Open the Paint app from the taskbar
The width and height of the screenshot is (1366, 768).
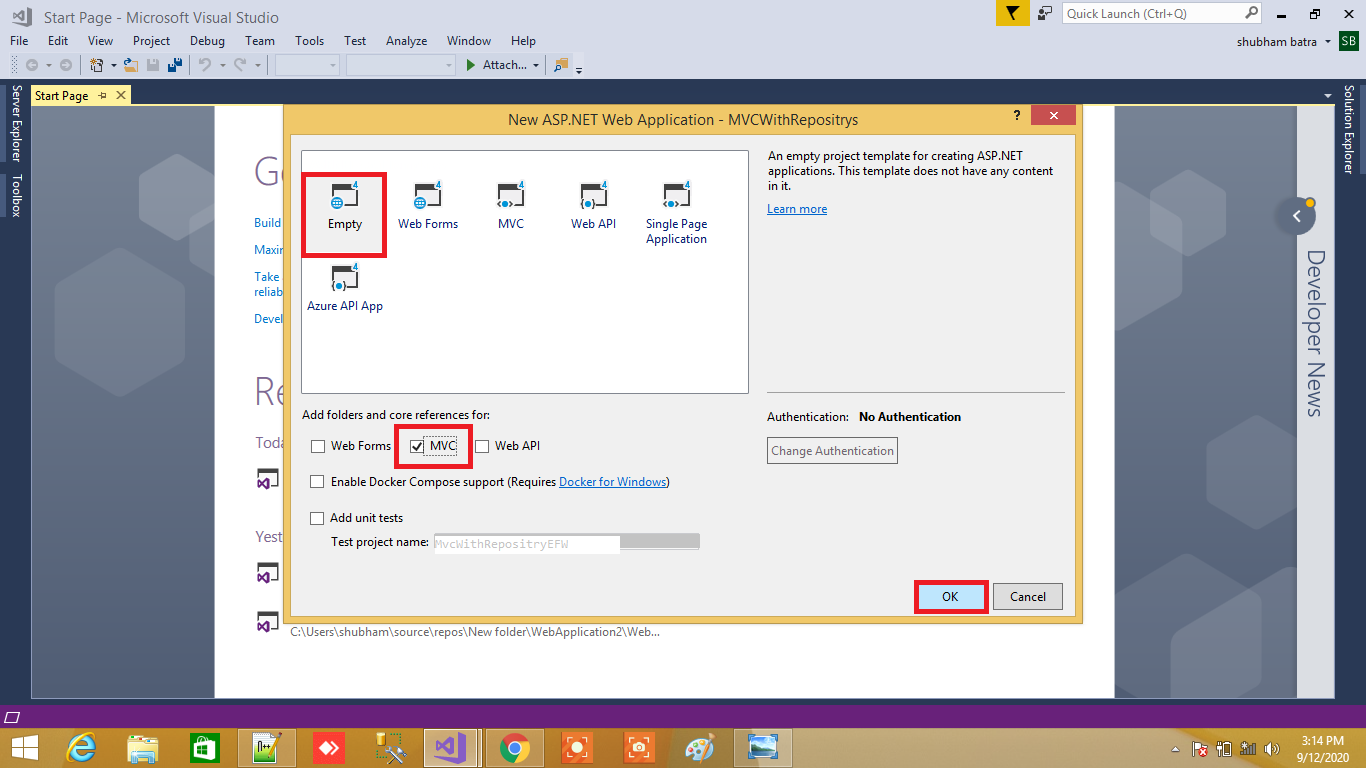coord(700,747)
